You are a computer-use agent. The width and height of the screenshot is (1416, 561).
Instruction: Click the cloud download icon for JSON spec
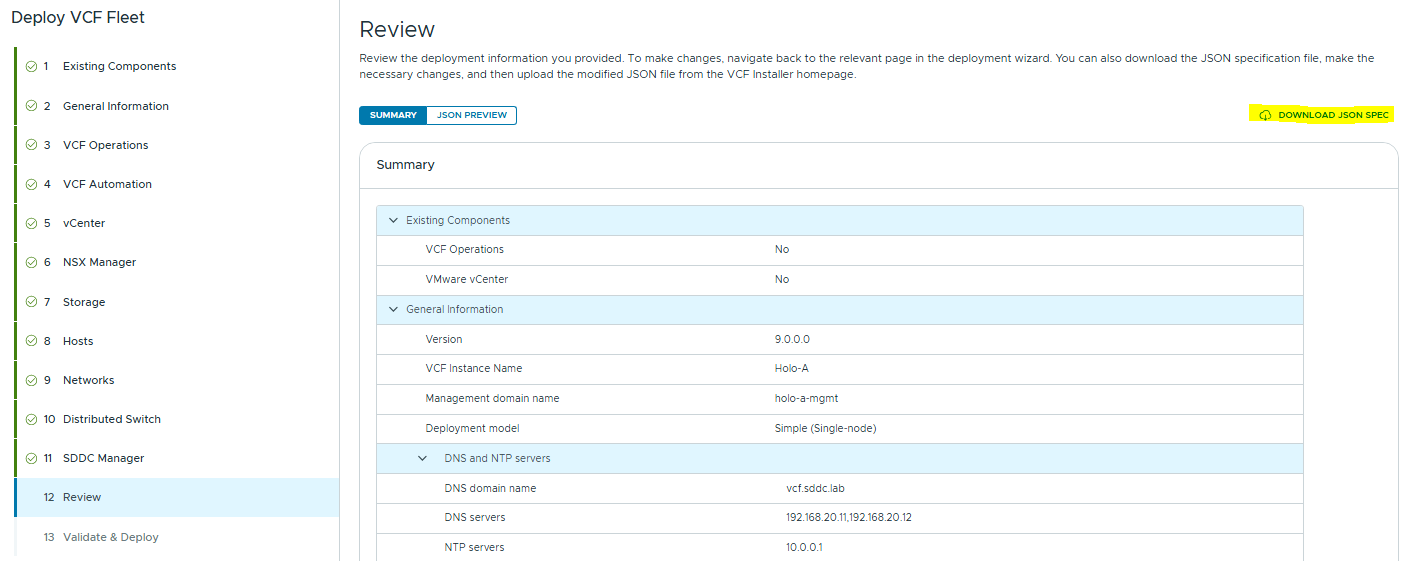pos(1265,115)
